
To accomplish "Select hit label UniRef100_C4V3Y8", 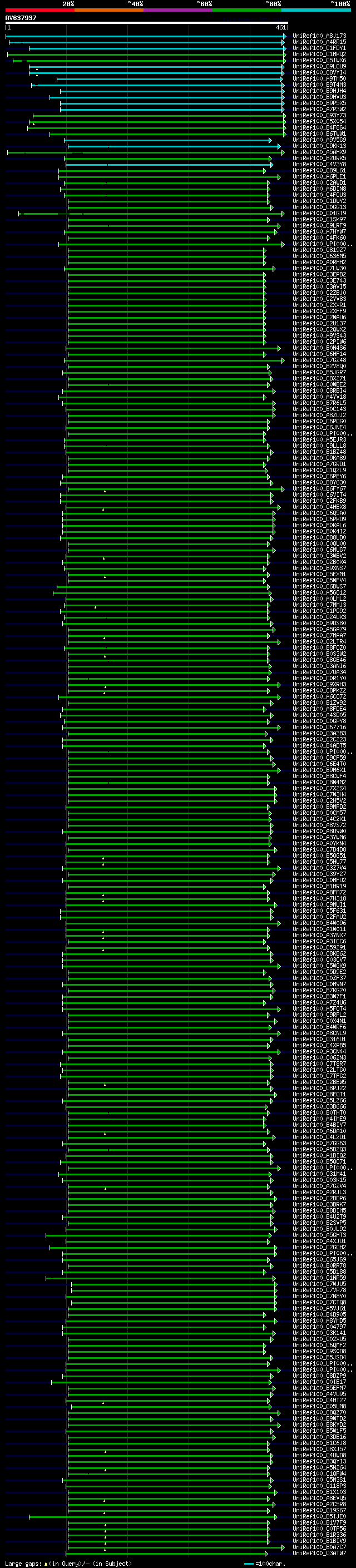I will coord(319,164).
